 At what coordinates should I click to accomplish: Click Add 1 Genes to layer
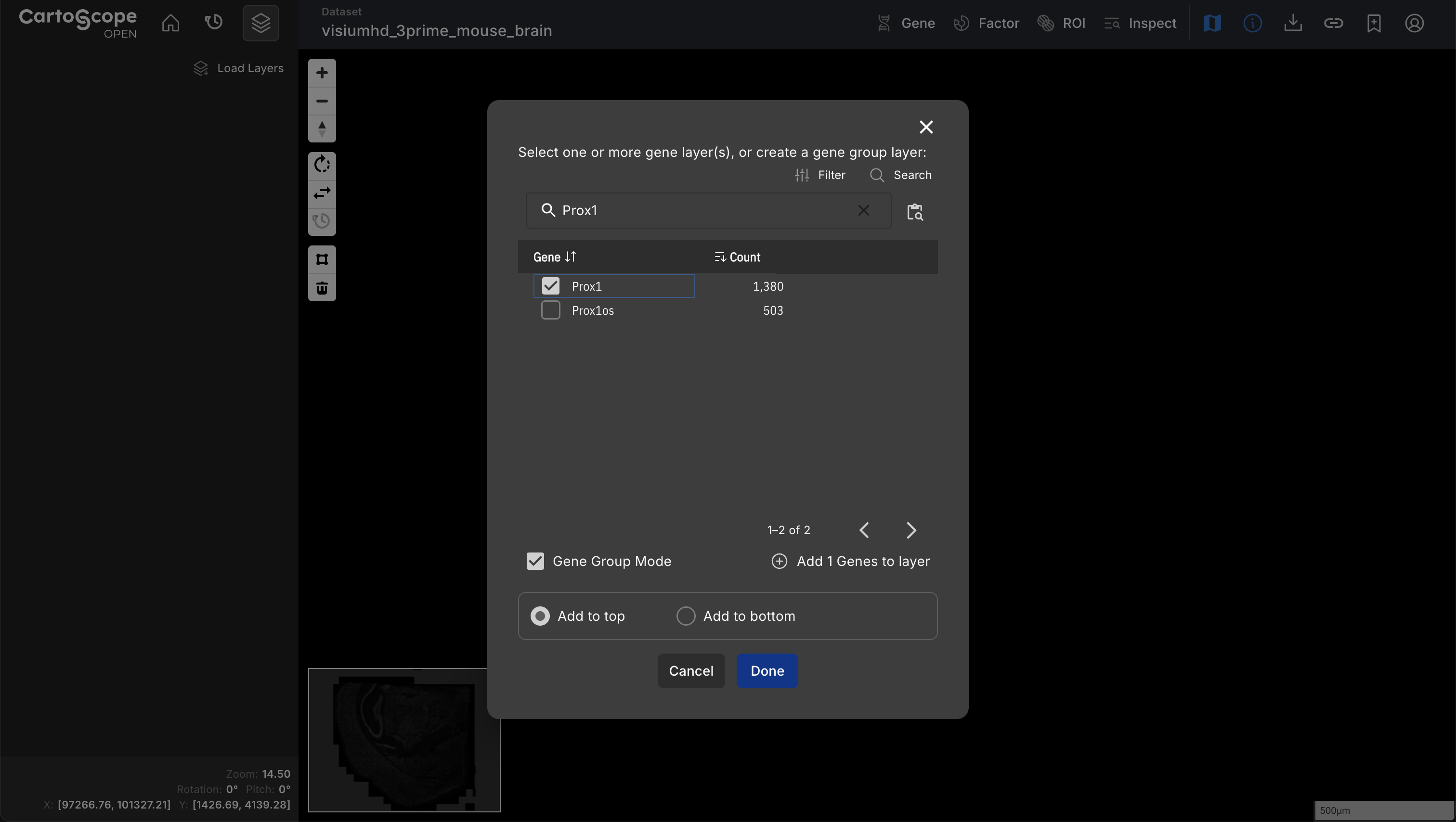click(x=850, y=561)
